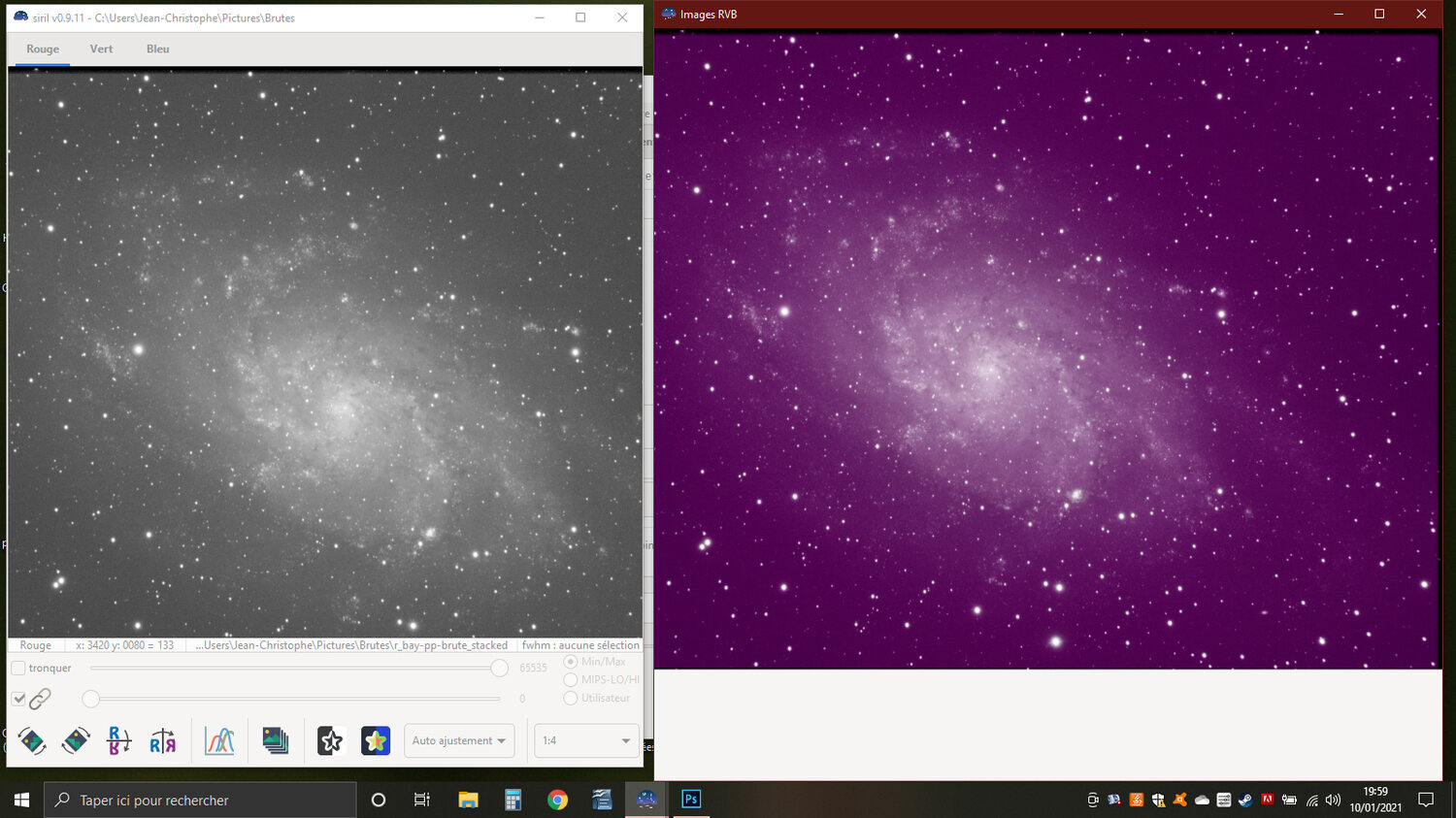Image resolution: width=1456 pixels, height=818 pixels.
Task: Click the Windows Security shield tray icon
Action: [x=1158, y=801]
